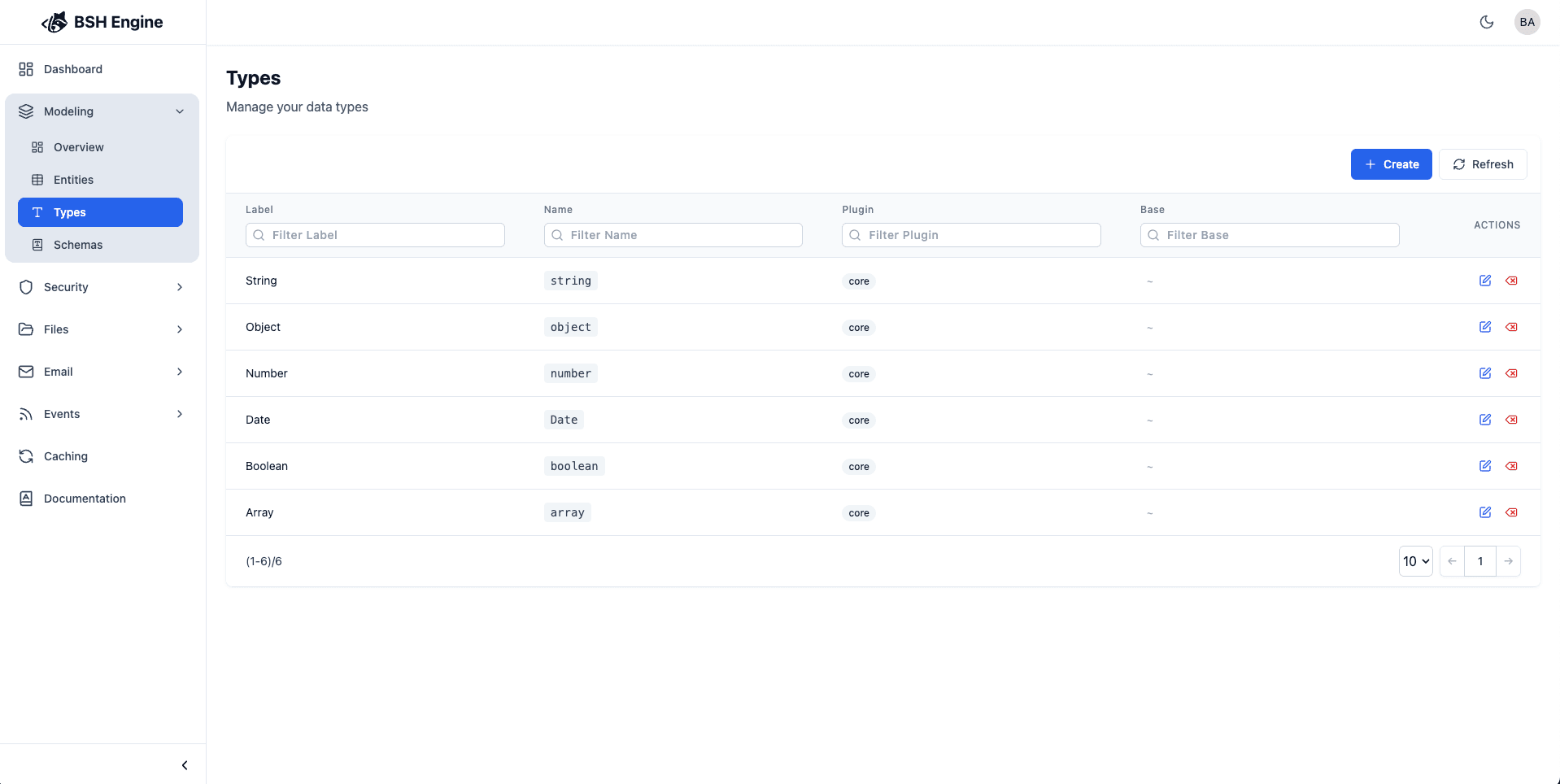This screenshot has width=1560, height=784.
Task: Collapse the sidebar with the bottom chevron
Action: (184, 765)
